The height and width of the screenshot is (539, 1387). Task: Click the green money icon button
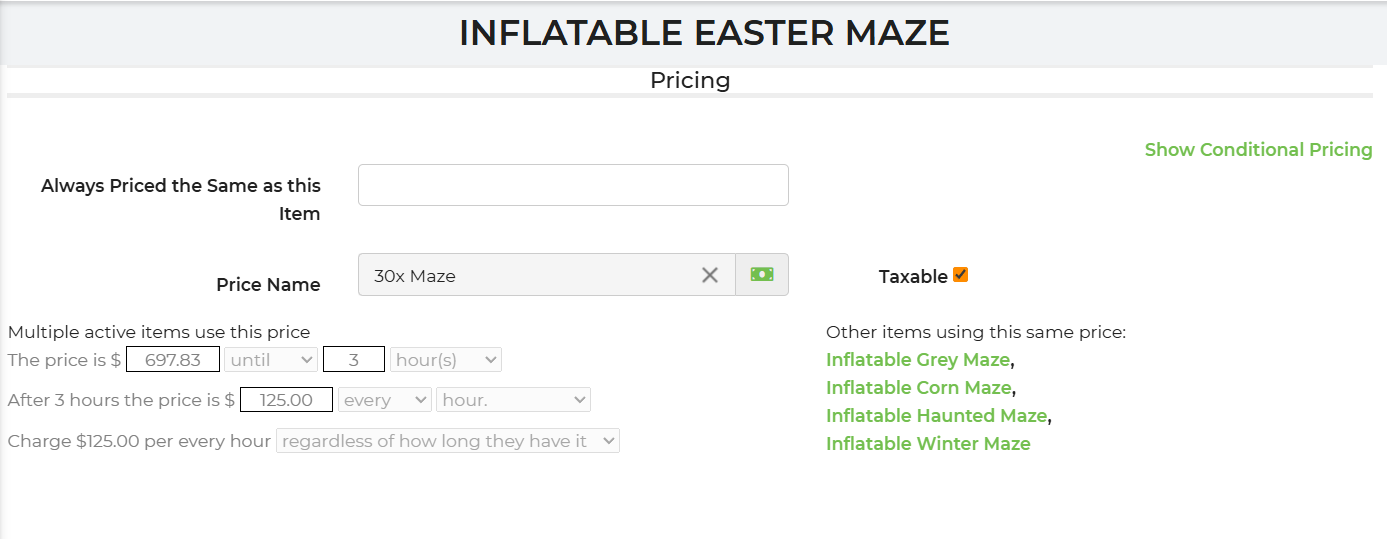pyautogui.click(x=762, y=275)
